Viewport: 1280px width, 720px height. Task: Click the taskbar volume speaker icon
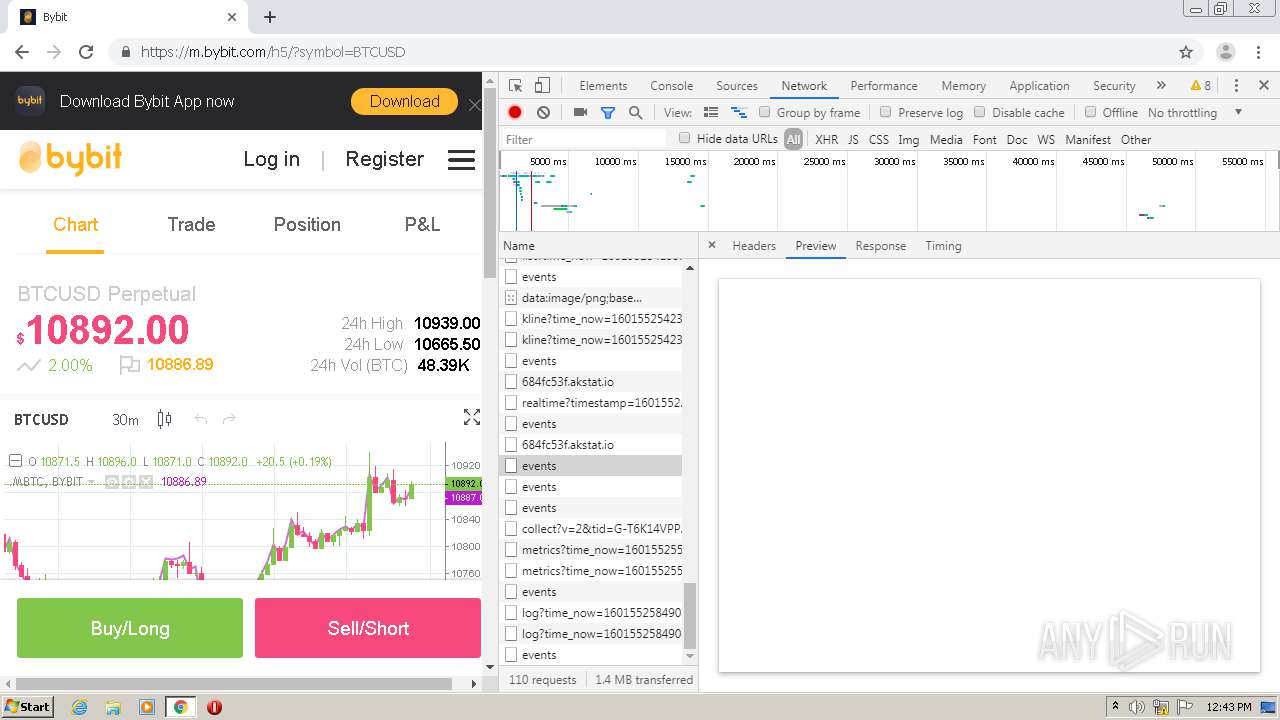(1137, 707)
